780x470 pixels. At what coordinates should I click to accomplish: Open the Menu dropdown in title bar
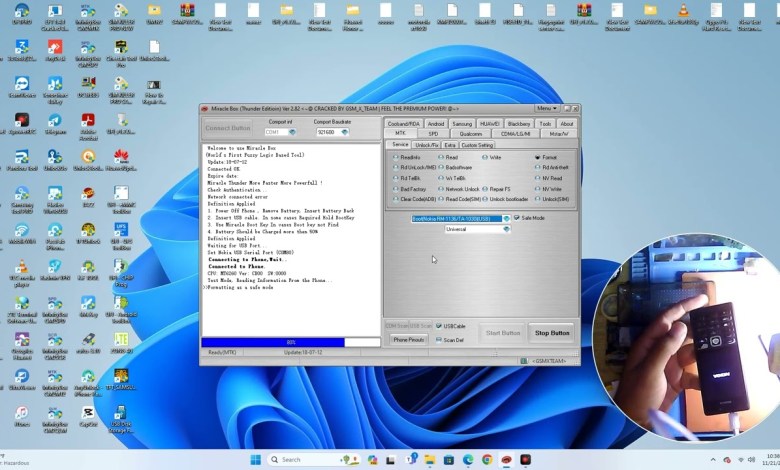point(546,108)
